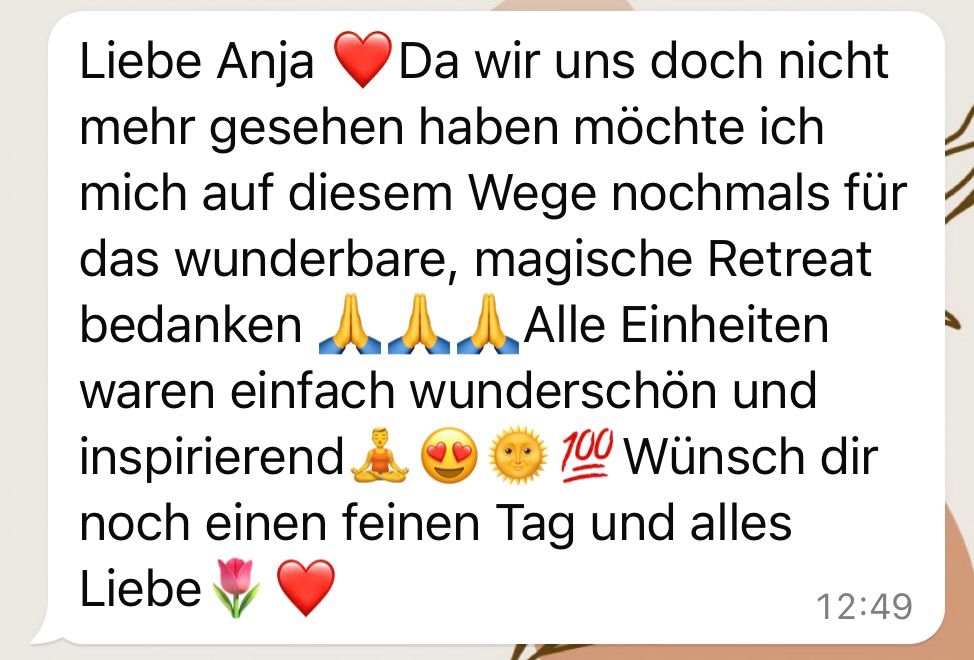
Task: Click the pink tulip emoji
Action: pos(235,587)
